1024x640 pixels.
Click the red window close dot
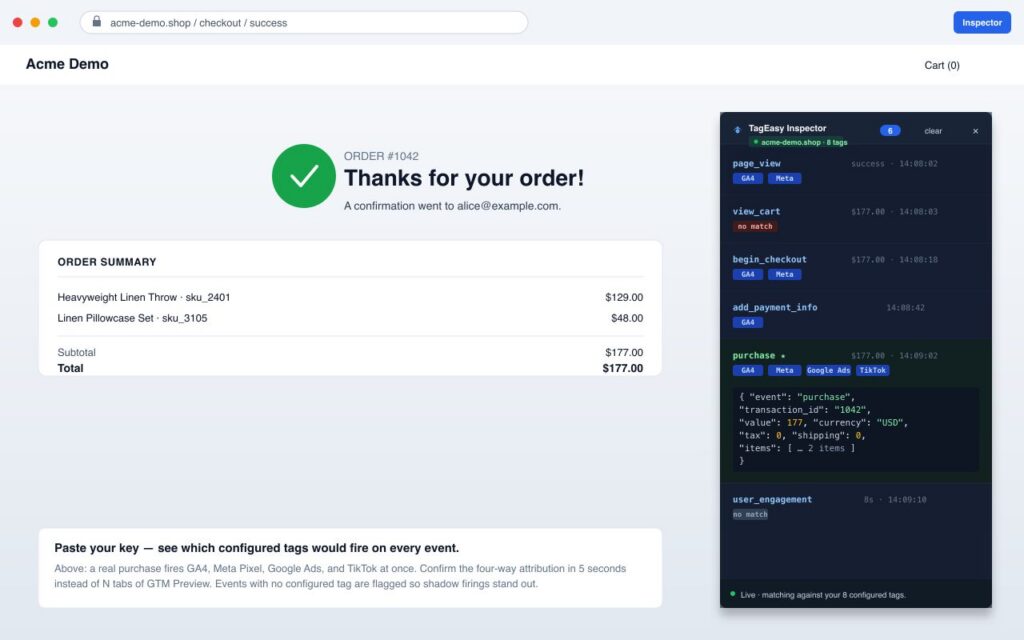point(18,22)
